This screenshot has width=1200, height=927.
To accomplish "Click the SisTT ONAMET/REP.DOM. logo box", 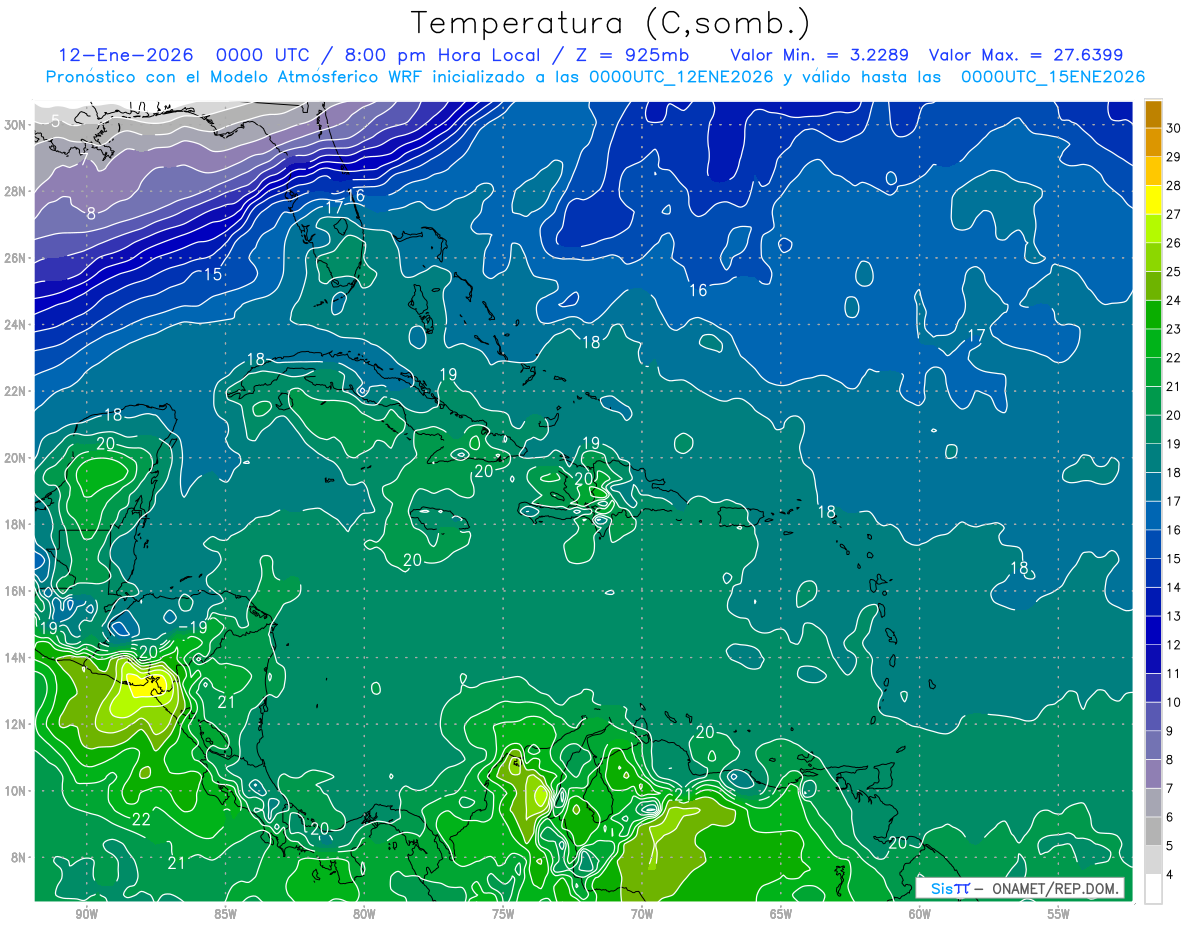I will (1020, 888).
